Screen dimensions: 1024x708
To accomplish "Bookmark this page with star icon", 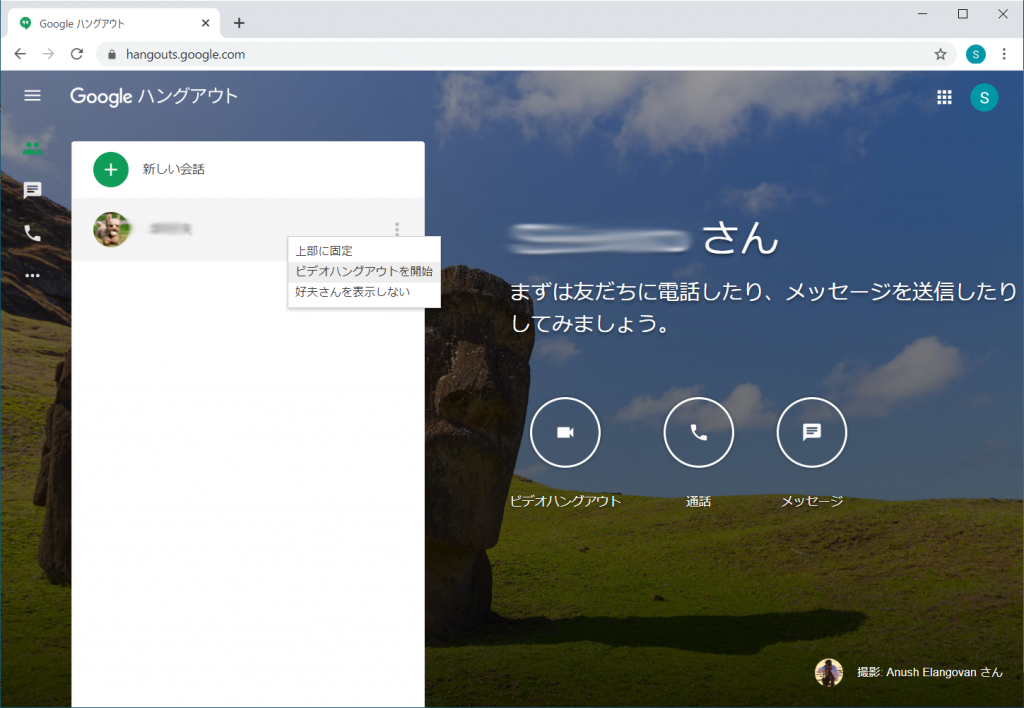I will click(940, 54).
